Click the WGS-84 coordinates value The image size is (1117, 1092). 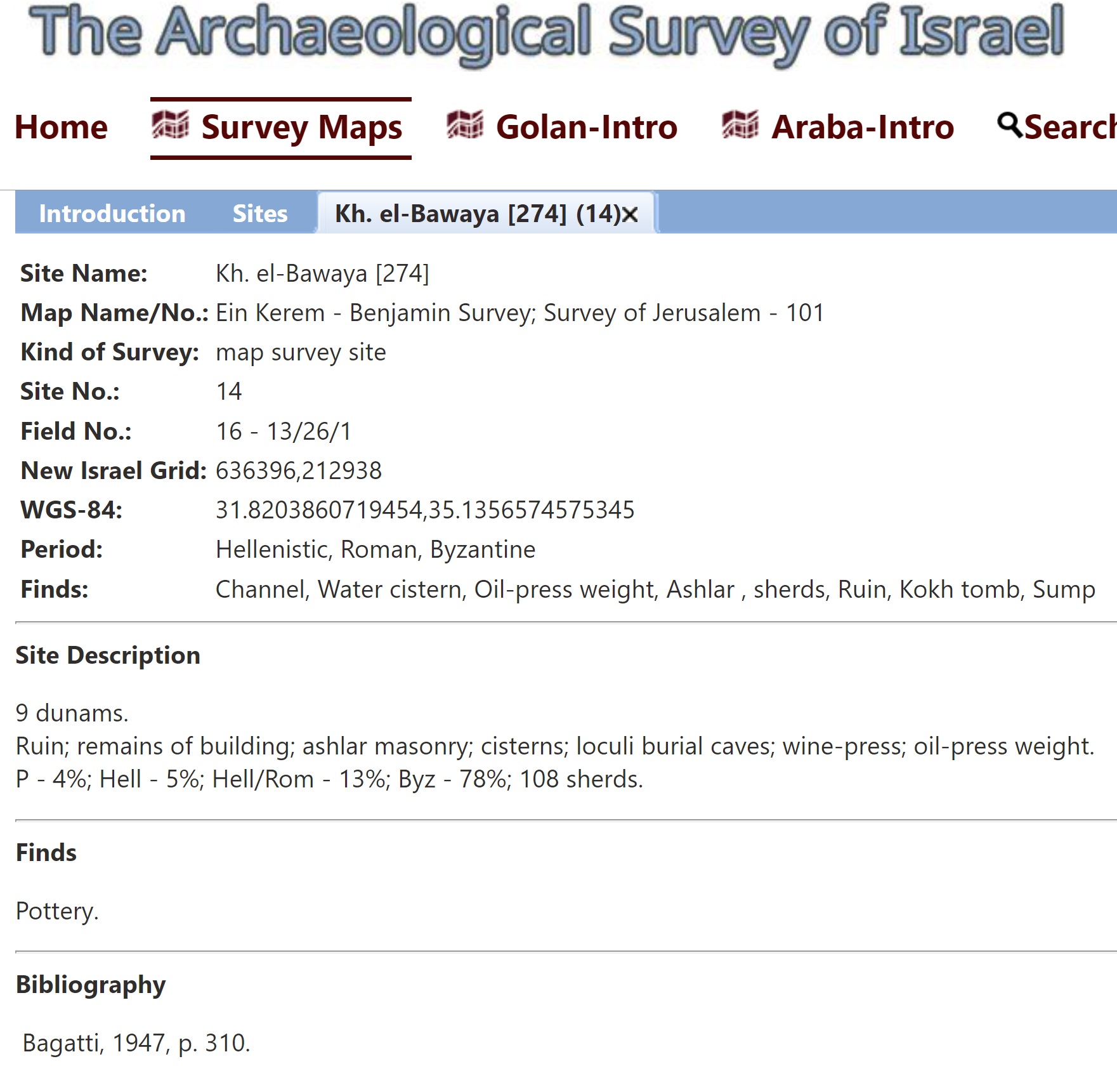(425, 510)
